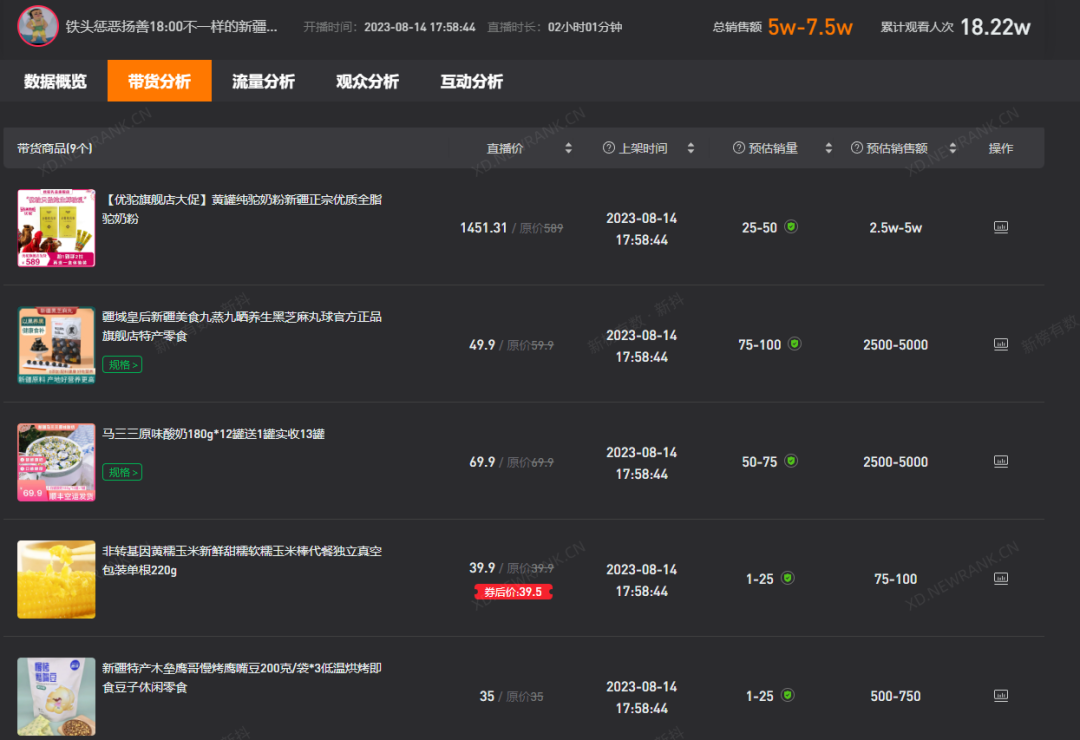The height and width of the screenshot is (740, 1080).
Task: Open chart icon for 糯玉米 row
Action: tap(1001, 578)
